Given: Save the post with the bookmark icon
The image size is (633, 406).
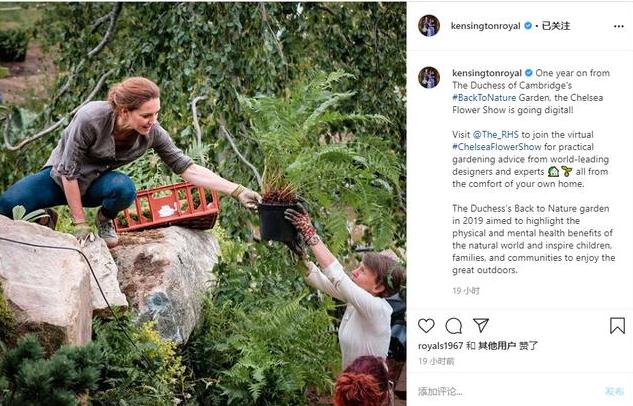Looking at the screenshot, I should coord(617,326).
